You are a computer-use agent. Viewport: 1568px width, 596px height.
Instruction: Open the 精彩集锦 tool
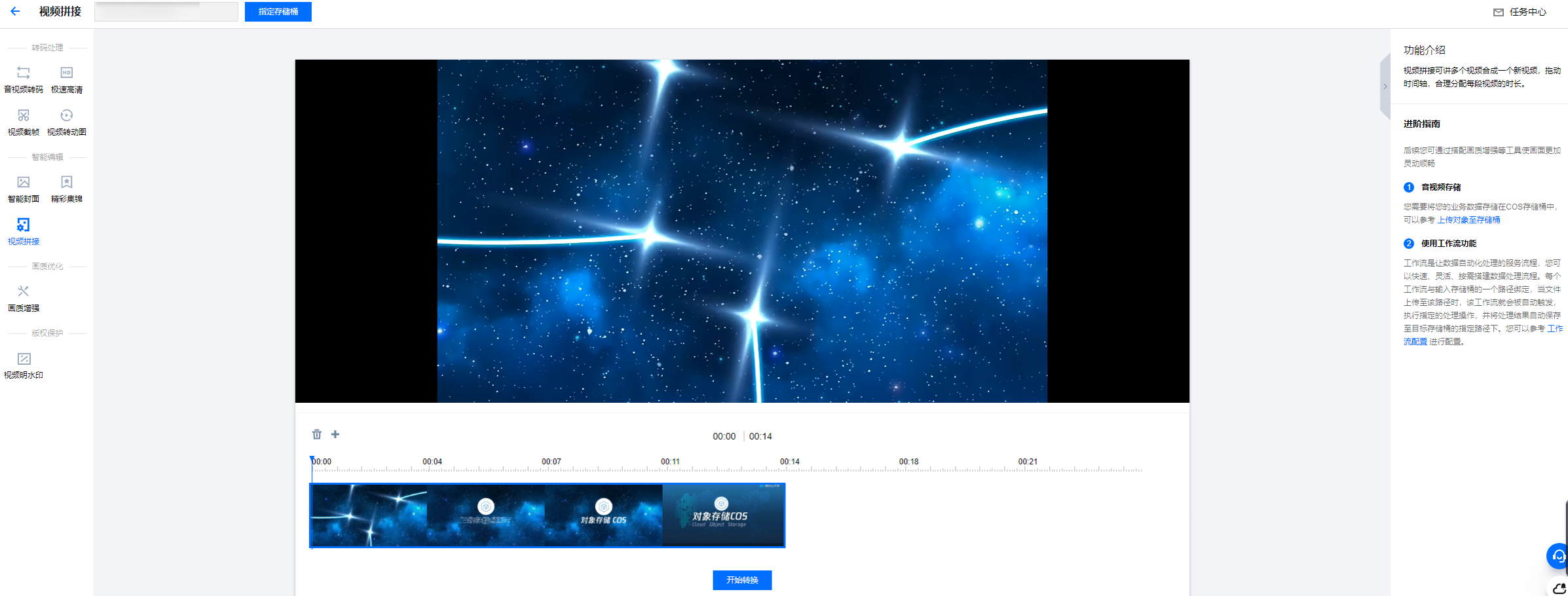pyautogui.click(x=67, y=189)
